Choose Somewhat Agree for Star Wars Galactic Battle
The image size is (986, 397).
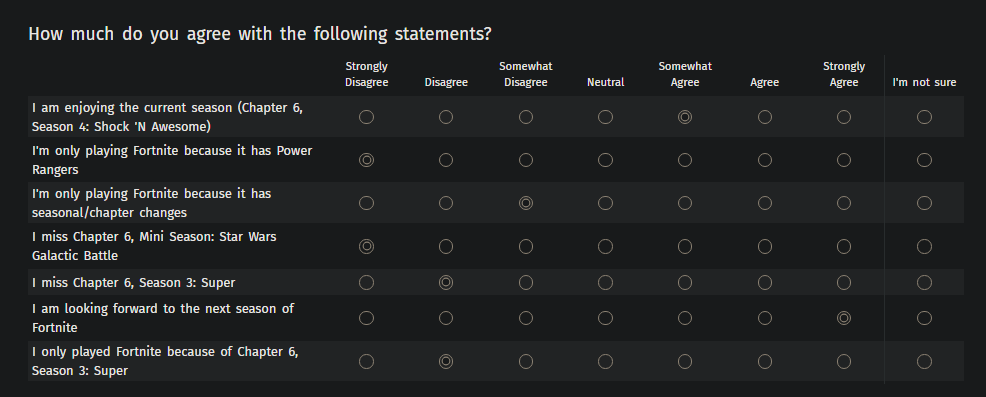point(685,246)
